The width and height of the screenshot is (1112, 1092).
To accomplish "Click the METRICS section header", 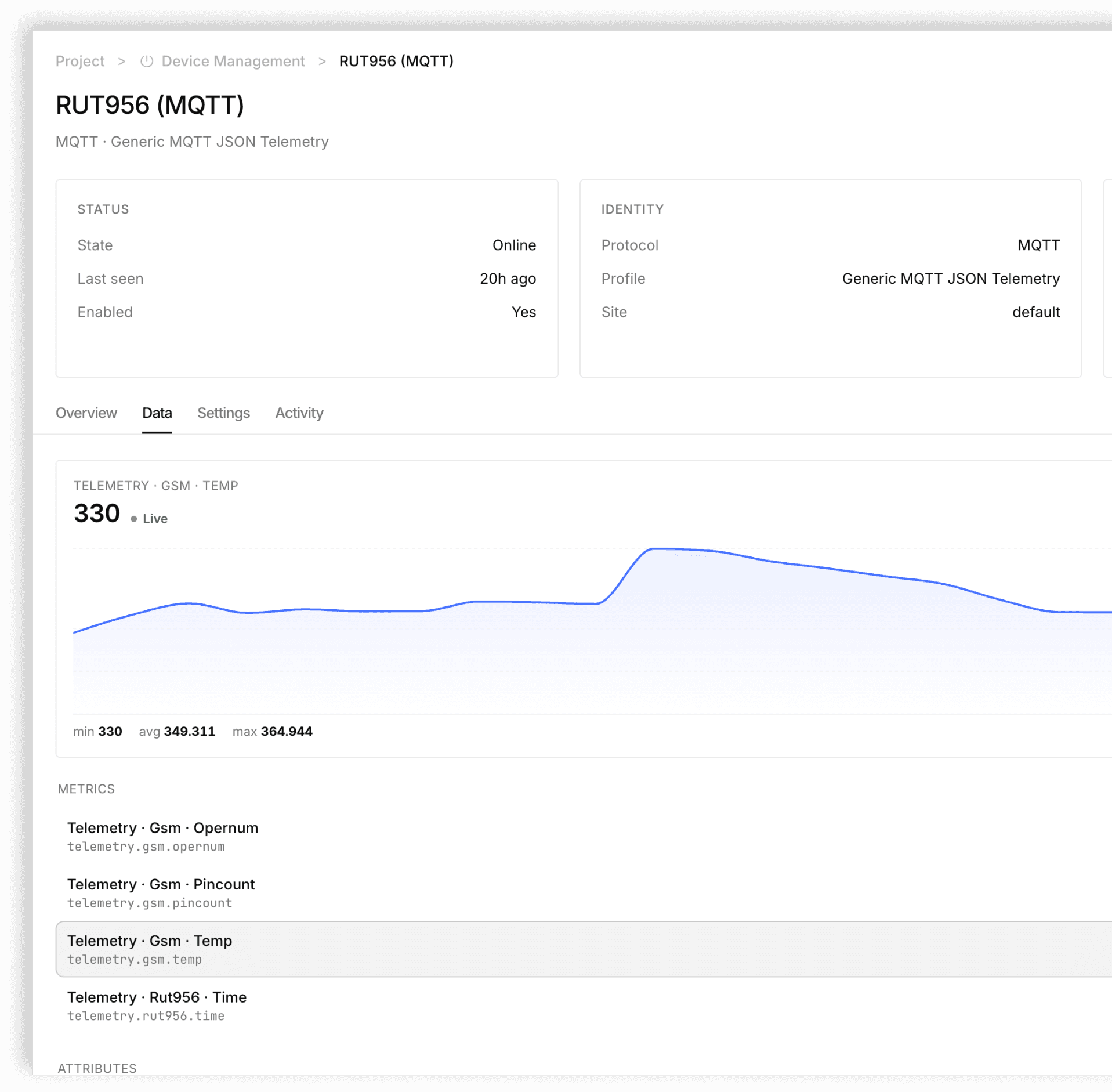I will pyautogui.click(x=86, y=789).
